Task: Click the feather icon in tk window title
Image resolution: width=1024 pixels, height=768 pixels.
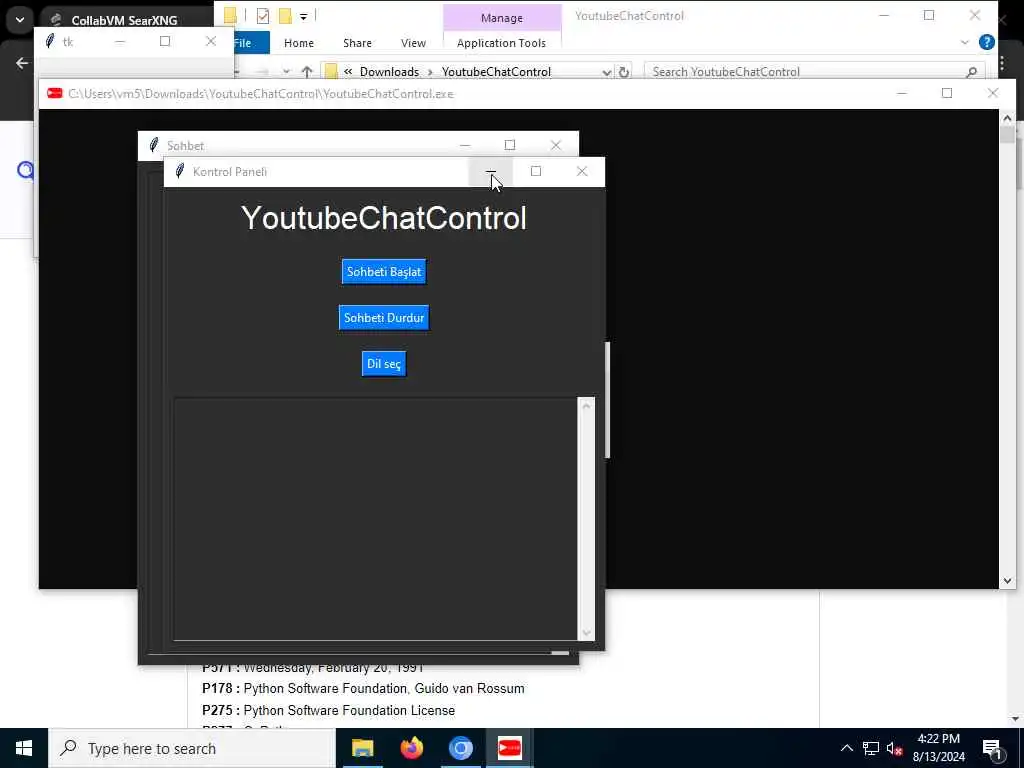Action: 50,41
